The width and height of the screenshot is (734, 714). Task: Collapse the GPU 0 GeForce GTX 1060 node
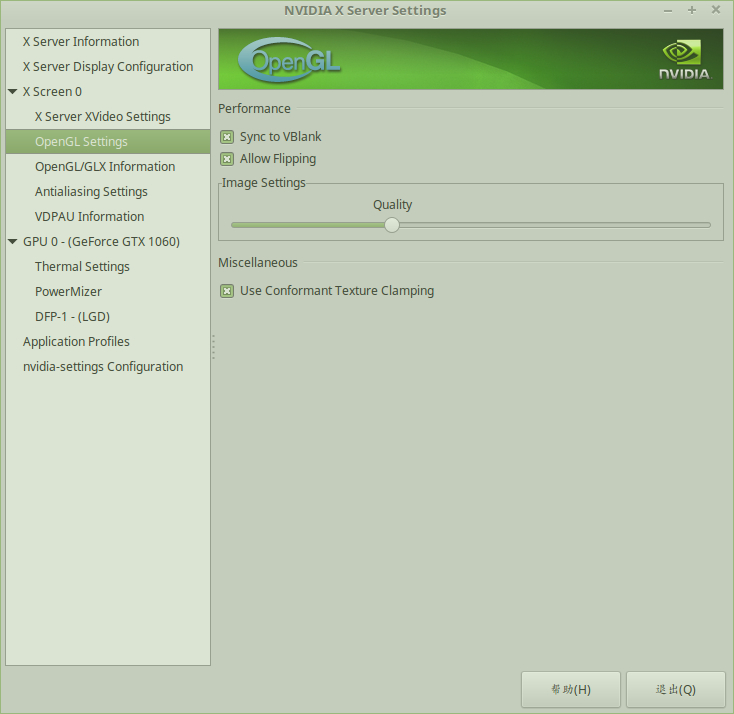(x=13, y=242)
